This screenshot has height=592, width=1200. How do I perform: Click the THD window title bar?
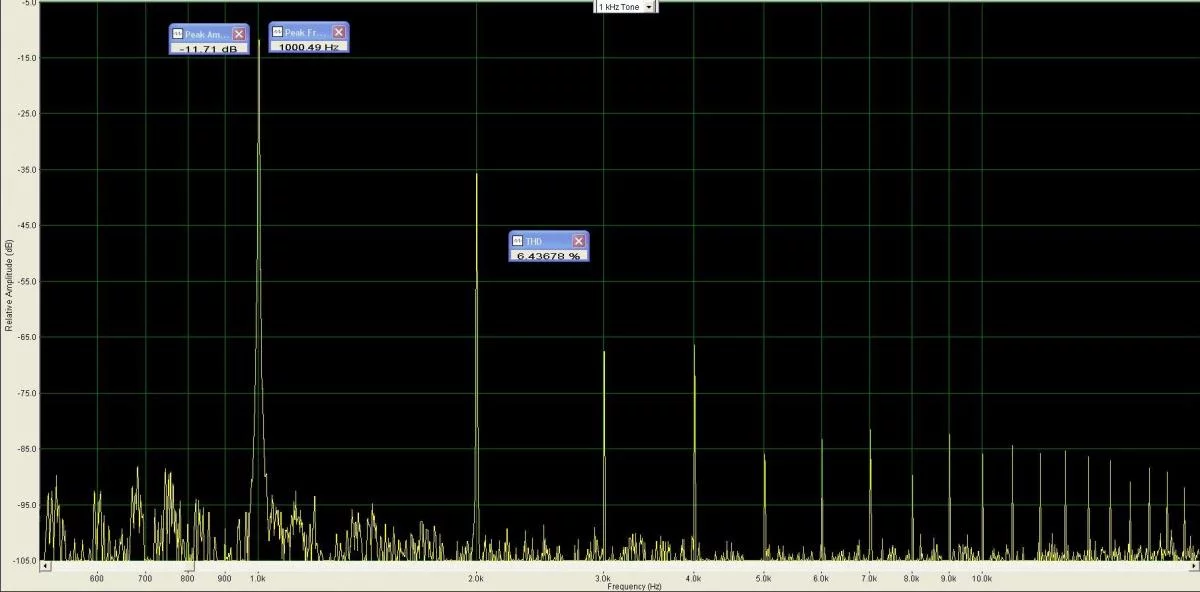[546, 241]
